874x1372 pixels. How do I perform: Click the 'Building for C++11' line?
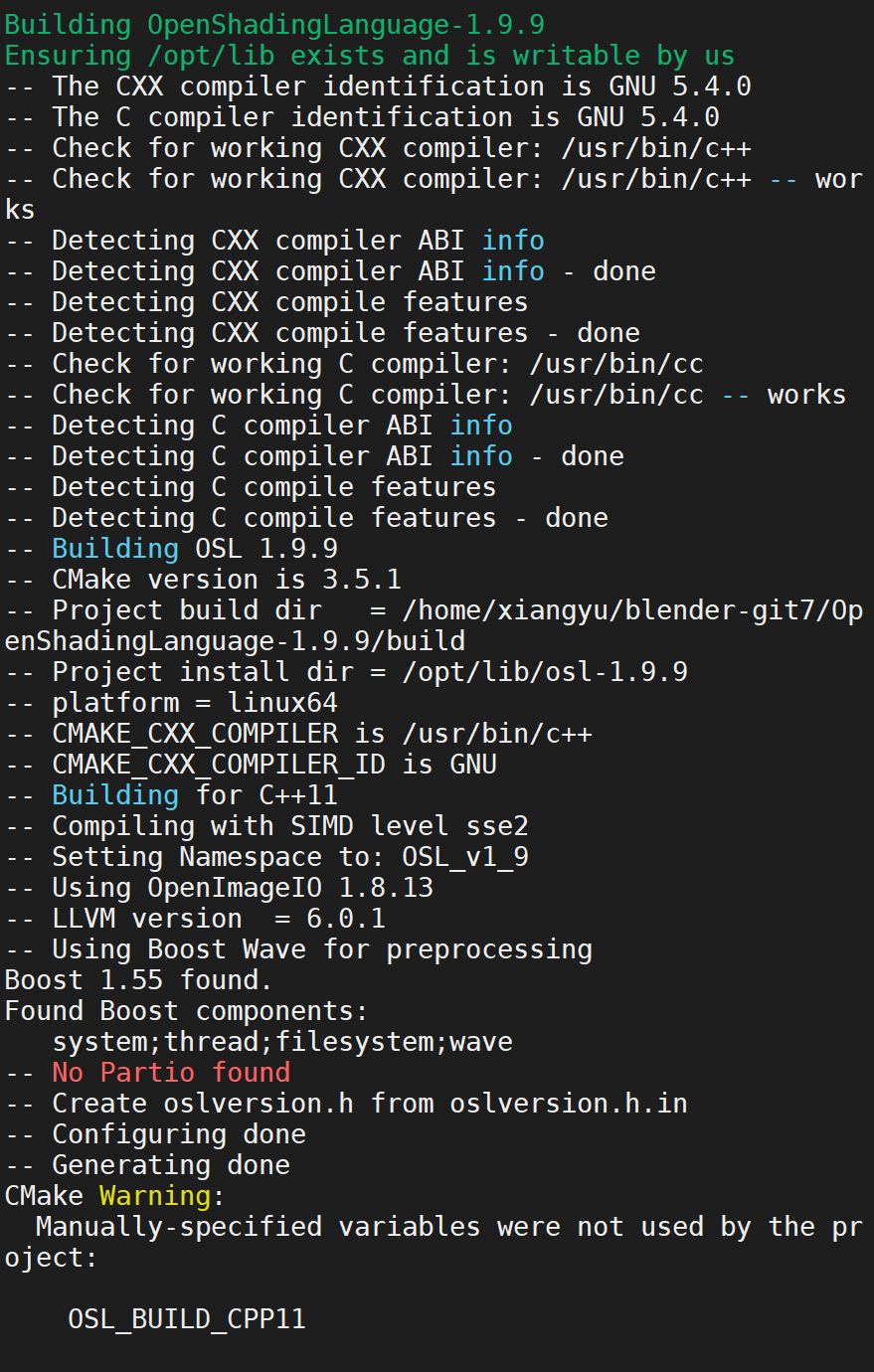(x=171, y=795)
